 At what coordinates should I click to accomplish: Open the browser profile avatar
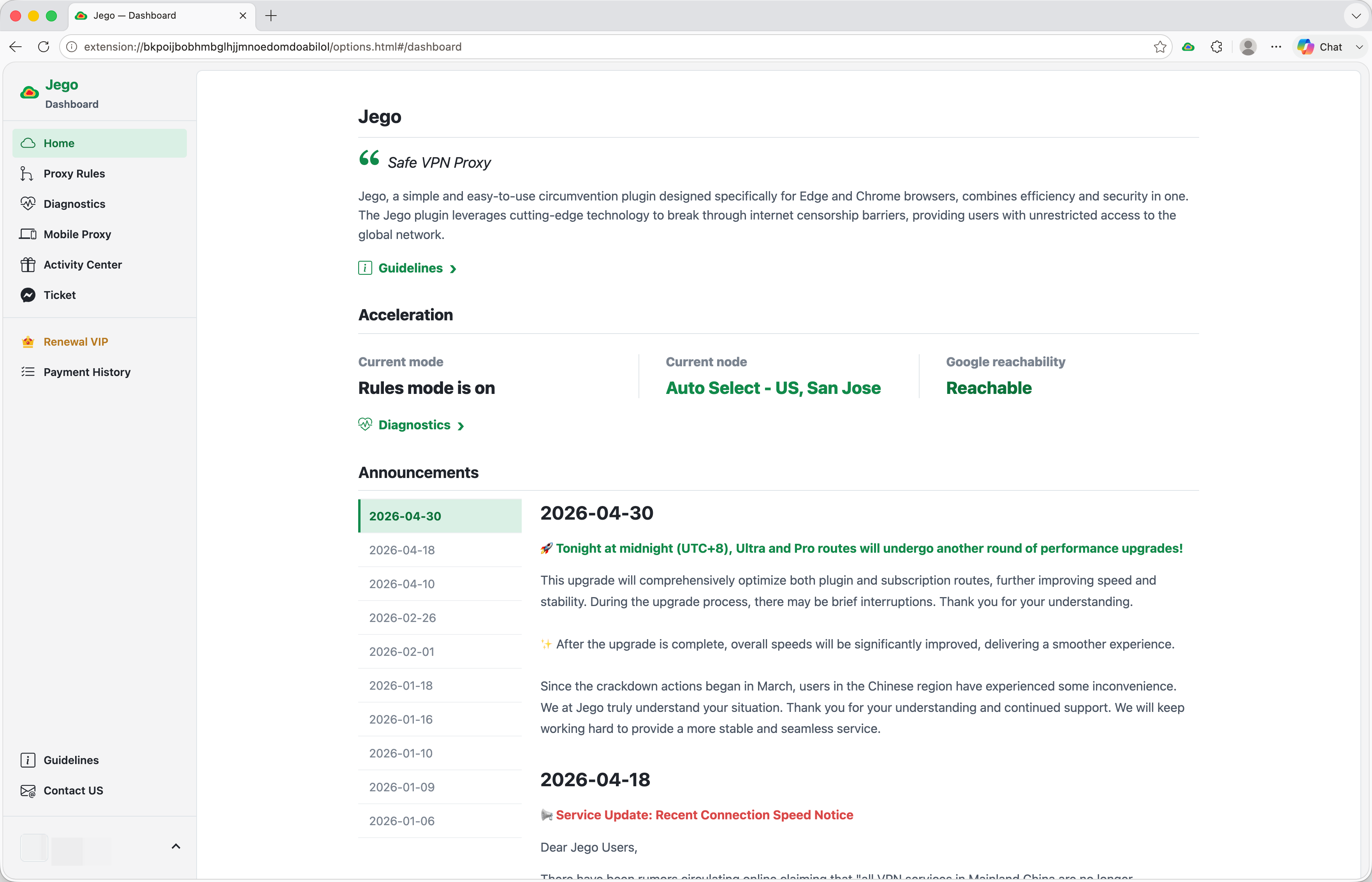[x=1248, y=47]
